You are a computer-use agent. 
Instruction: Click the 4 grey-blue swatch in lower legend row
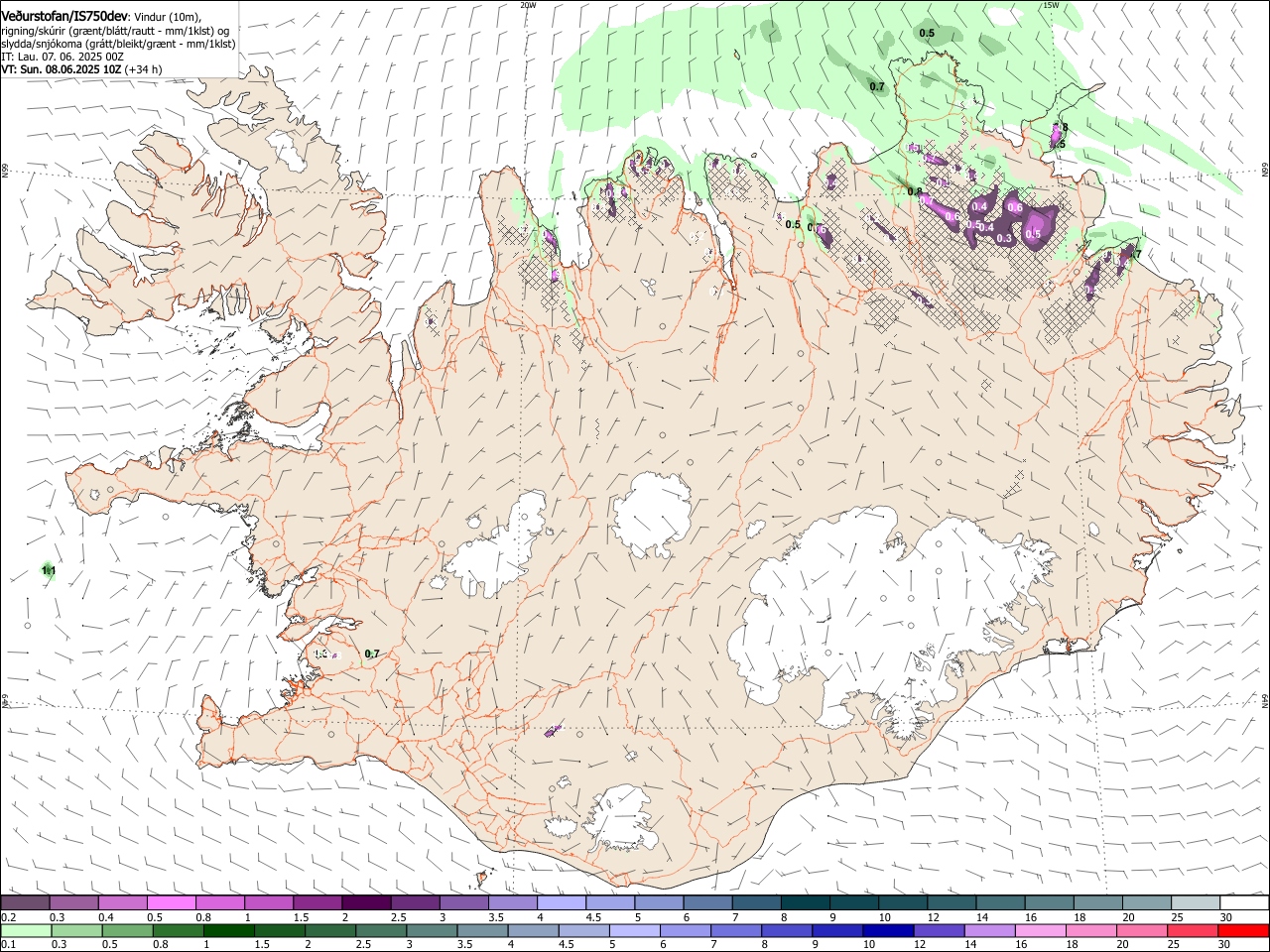point(533,930)
